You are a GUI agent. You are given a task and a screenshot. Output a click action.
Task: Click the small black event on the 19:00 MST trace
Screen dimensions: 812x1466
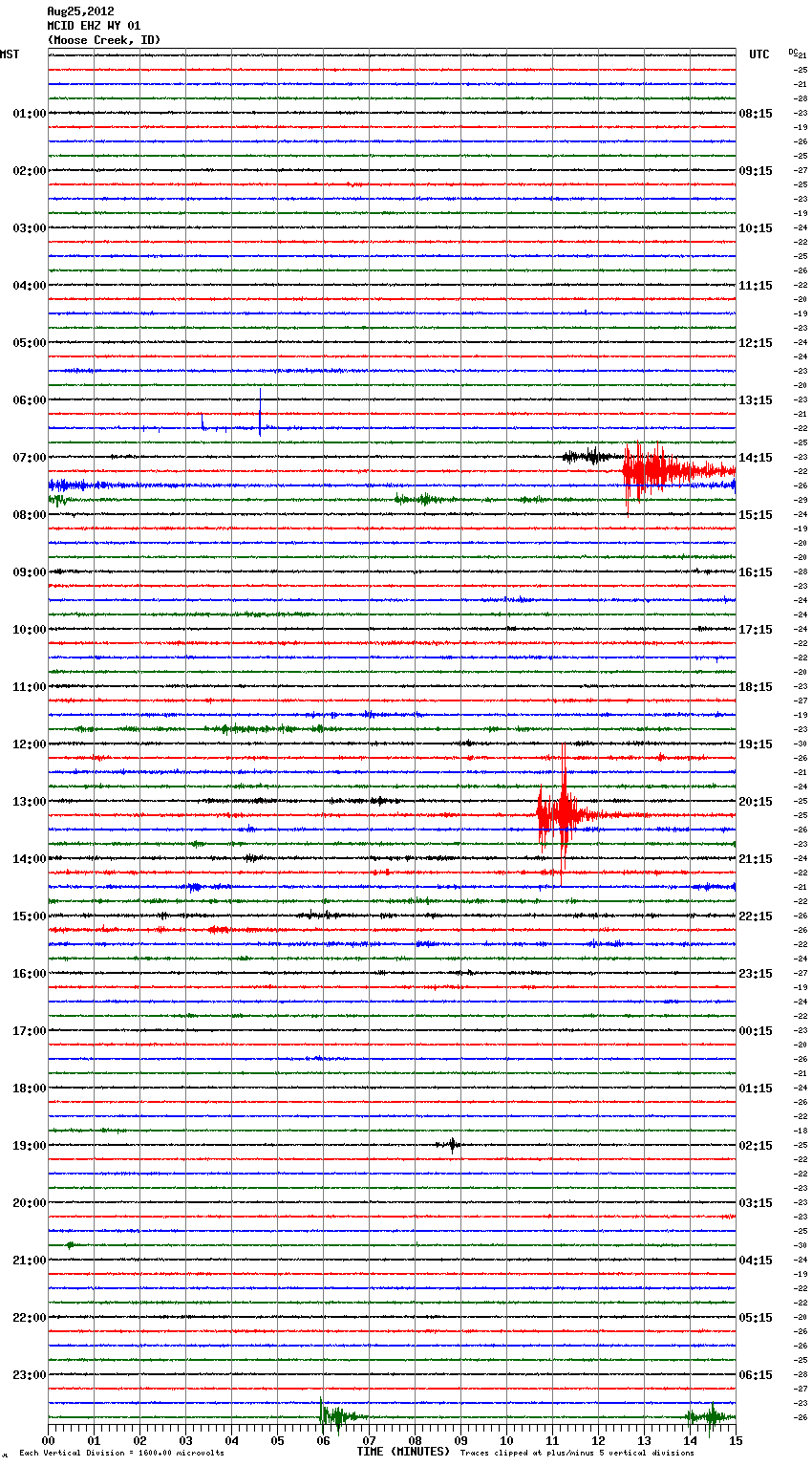pos(452,1144)
